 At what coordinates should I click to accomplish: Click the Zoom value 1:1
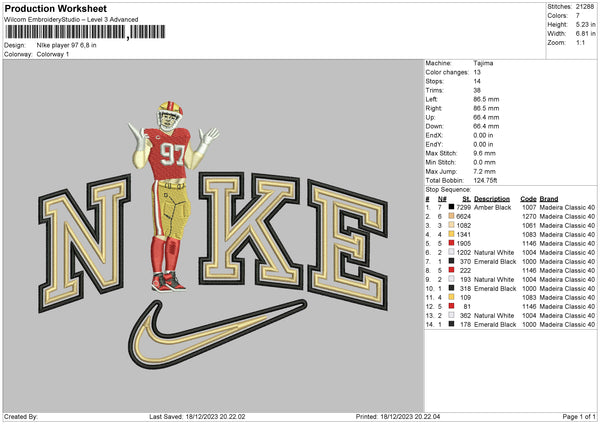point(580,42)
